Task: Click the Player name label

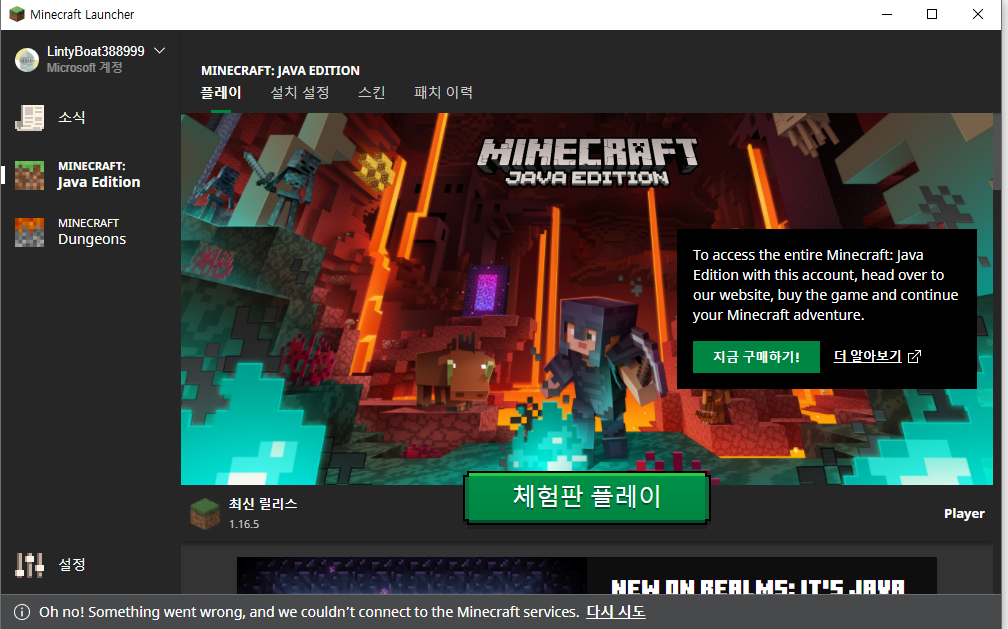Action: [964, 513]
